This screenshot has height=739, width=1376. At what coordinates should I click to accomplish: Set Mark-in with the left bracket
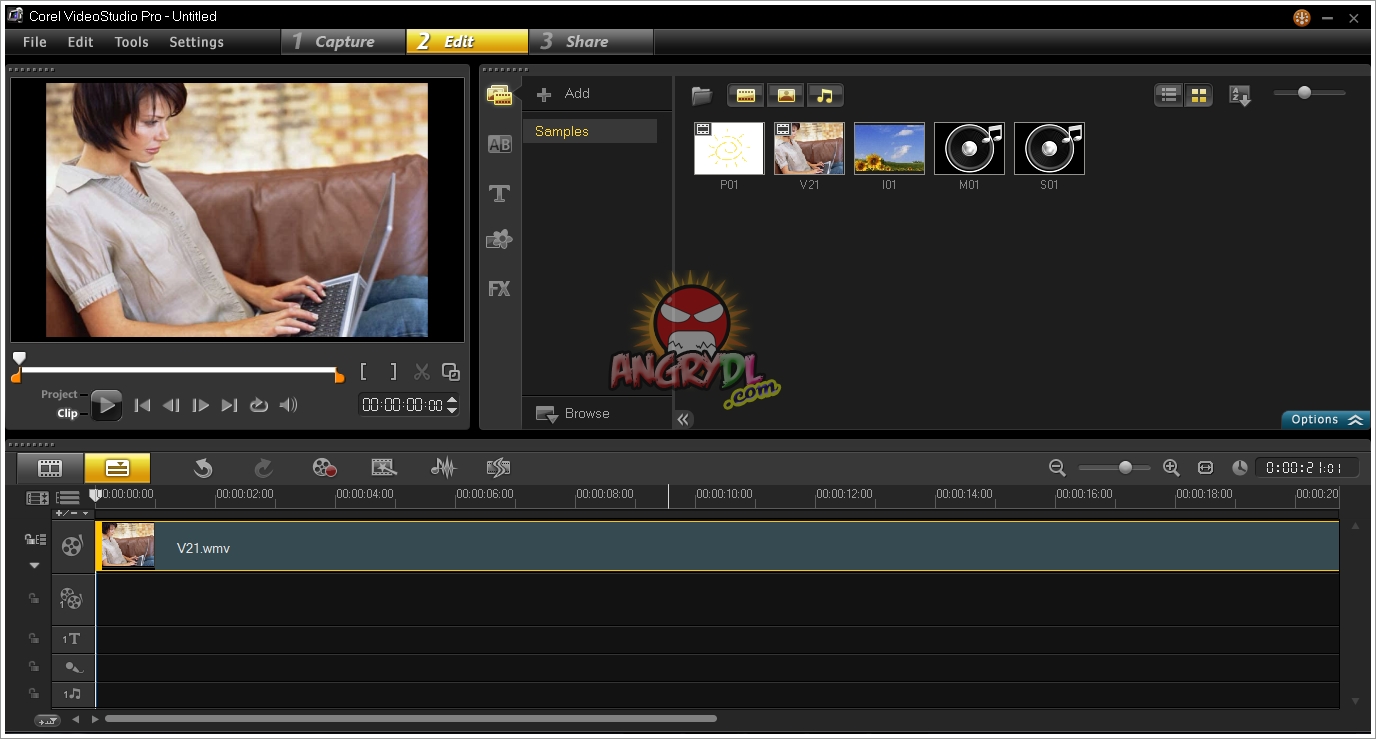[x=364, y=372]
